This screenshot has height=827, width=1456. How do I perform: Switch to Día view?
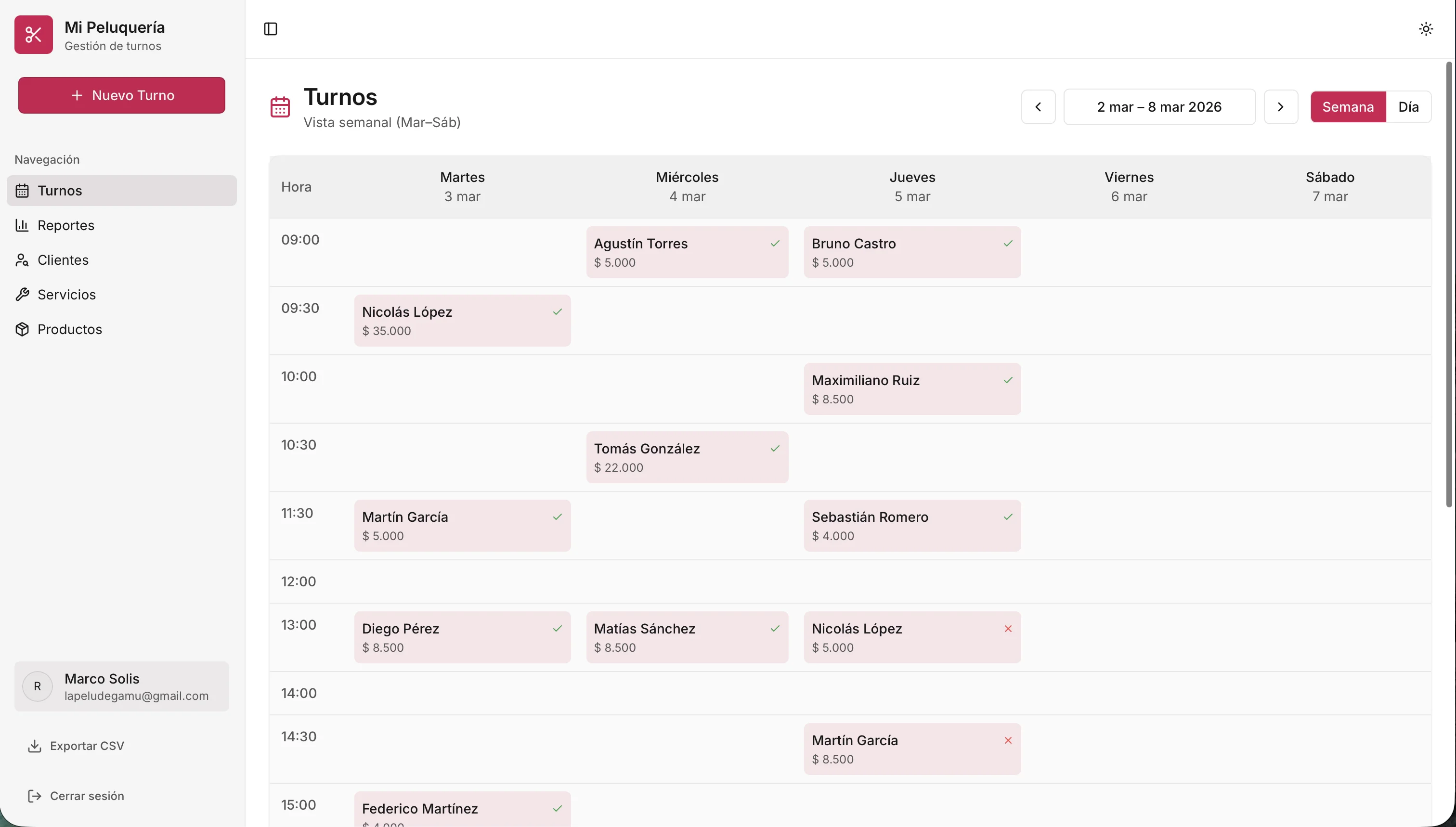[x=1408, y=107]
